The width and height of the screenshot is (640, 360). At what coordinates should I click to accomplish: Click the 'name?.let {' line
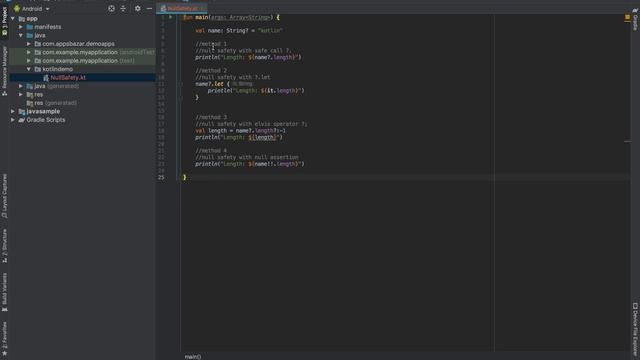212,84
